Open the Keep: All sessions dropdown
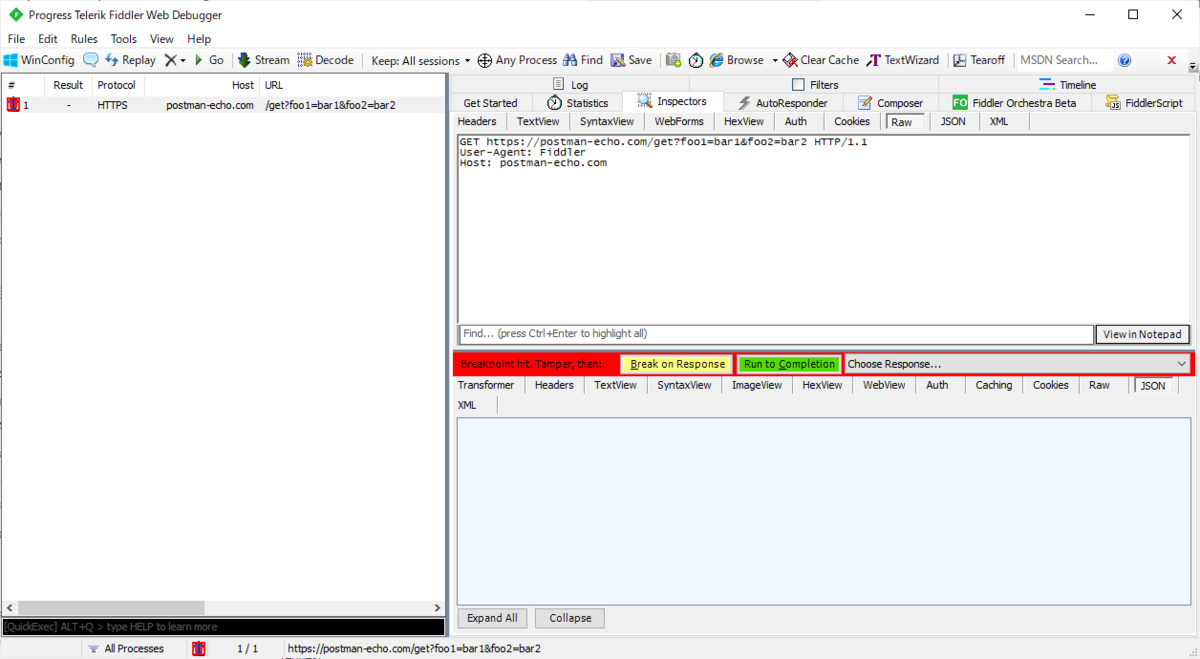The width and height of the screenshot is (1200, 659). 420,60
